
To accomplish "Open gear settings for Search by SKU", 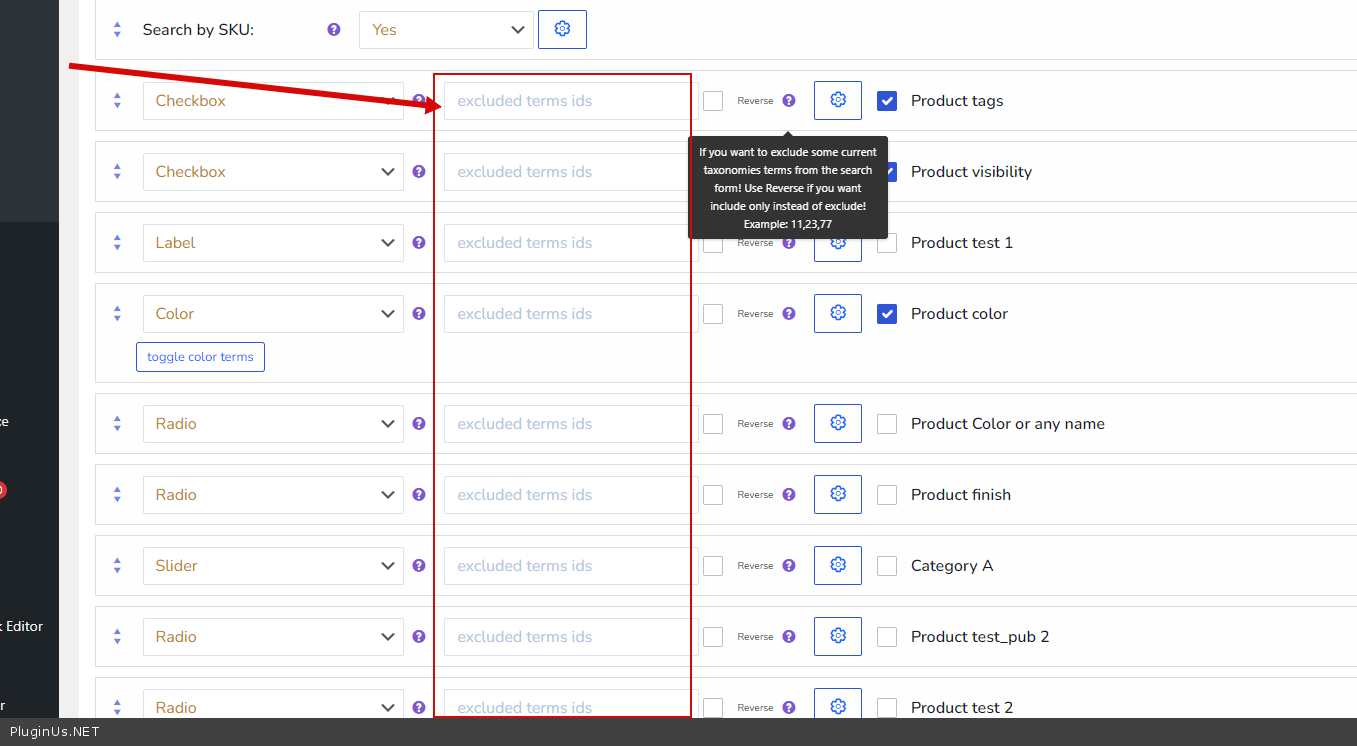I will click(x=562, y=30).
